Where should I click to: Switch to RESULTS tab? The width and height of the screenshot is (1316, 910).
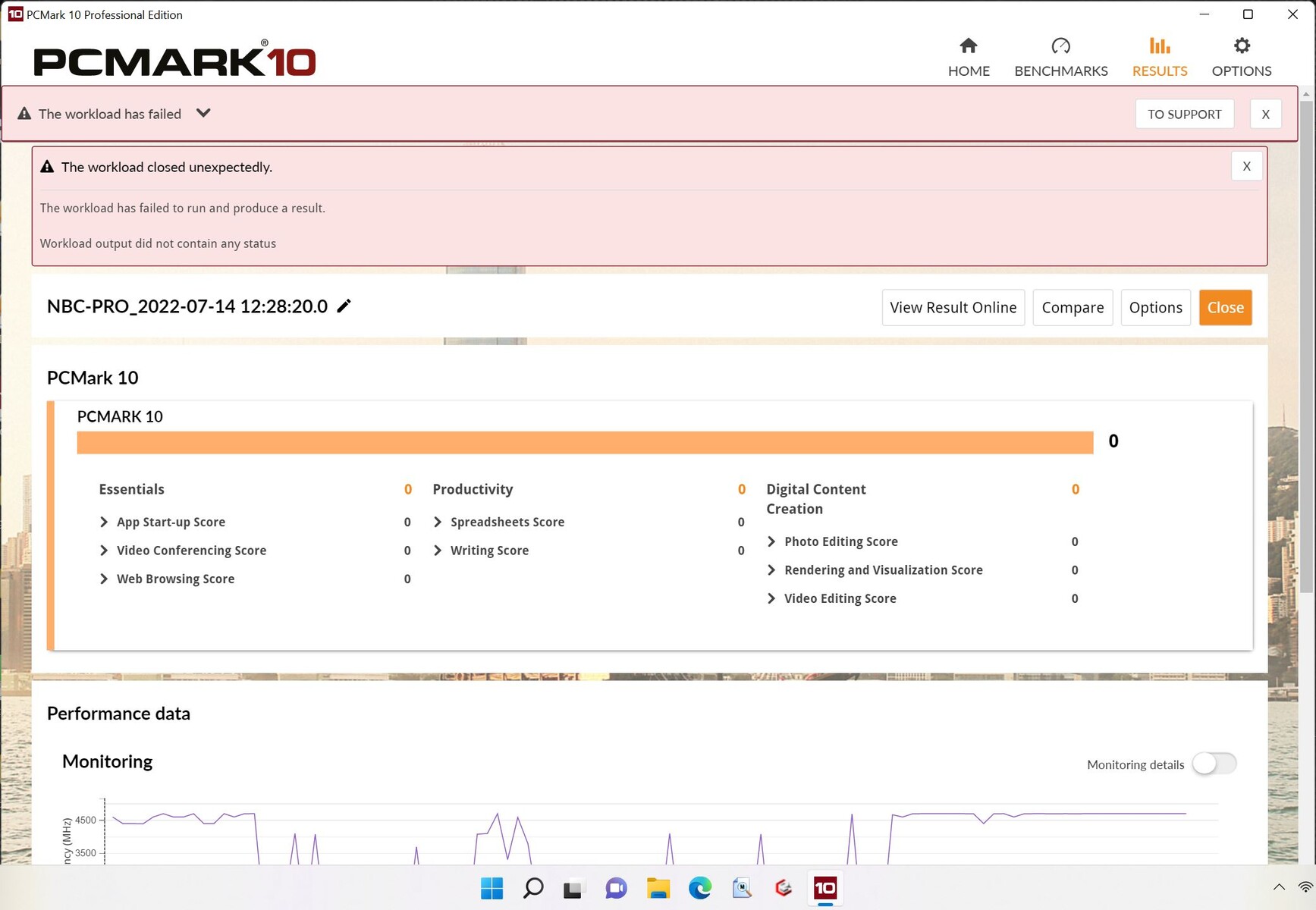tap(1160, 58)
